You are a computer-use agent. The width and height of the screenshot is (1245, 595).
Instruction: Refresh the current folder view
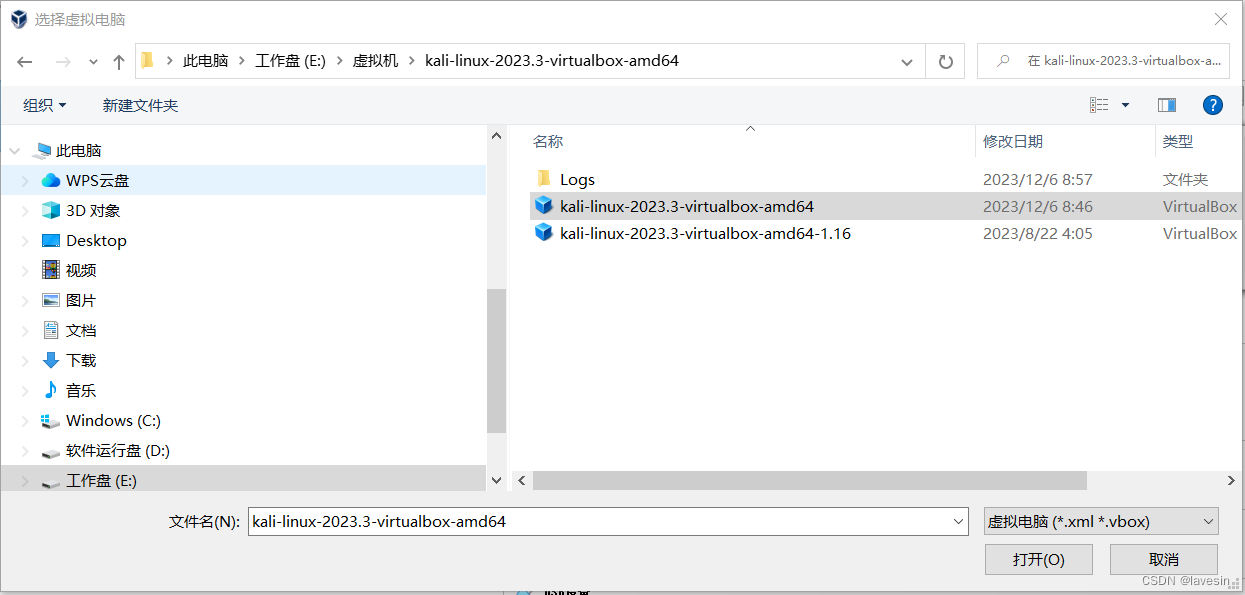[944, 60]
